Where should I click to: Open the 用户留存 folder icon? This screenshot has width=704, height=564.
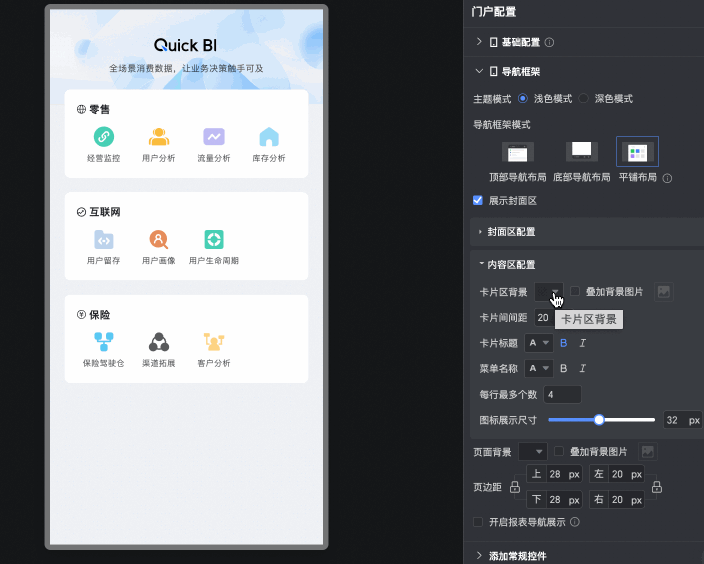[104, 239]
